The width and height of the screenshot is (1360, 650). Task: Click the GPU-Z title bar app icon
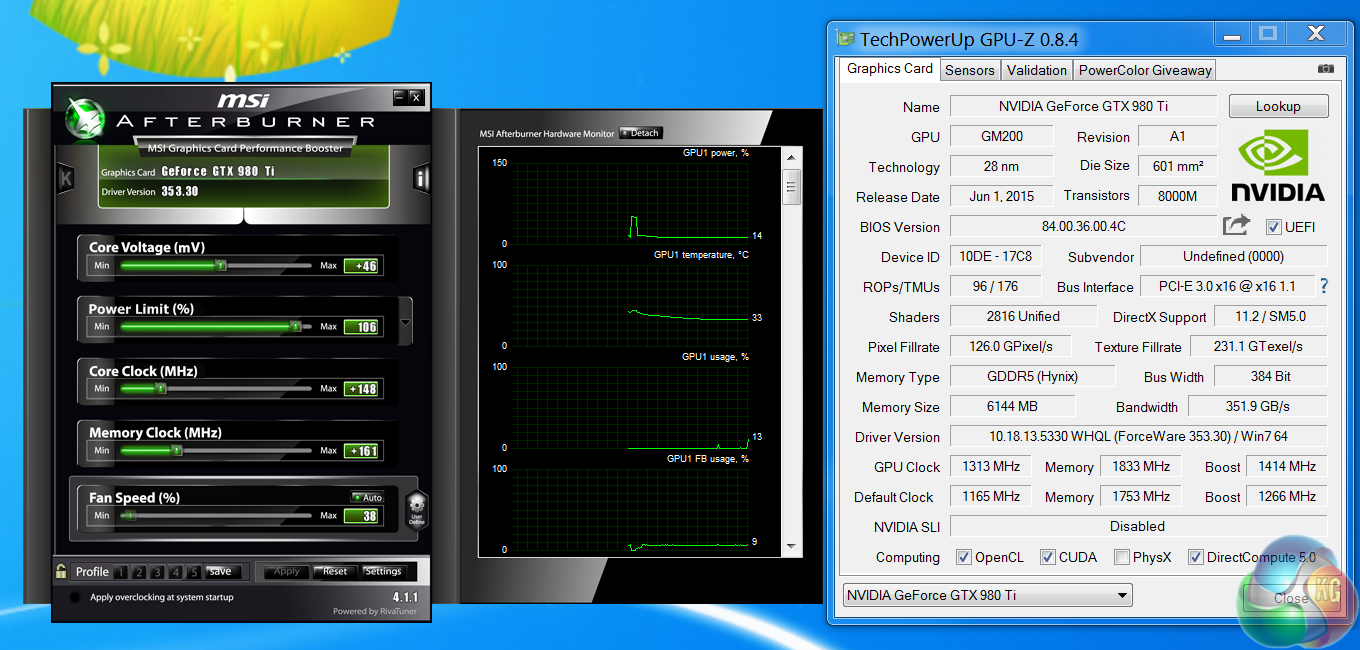tap(847, 39)
